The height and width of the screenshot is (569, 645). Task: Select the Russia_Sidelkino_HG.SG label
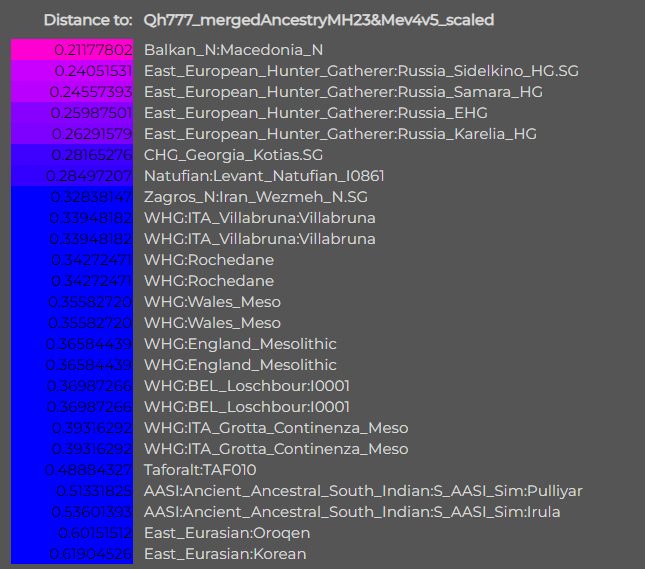361,71
